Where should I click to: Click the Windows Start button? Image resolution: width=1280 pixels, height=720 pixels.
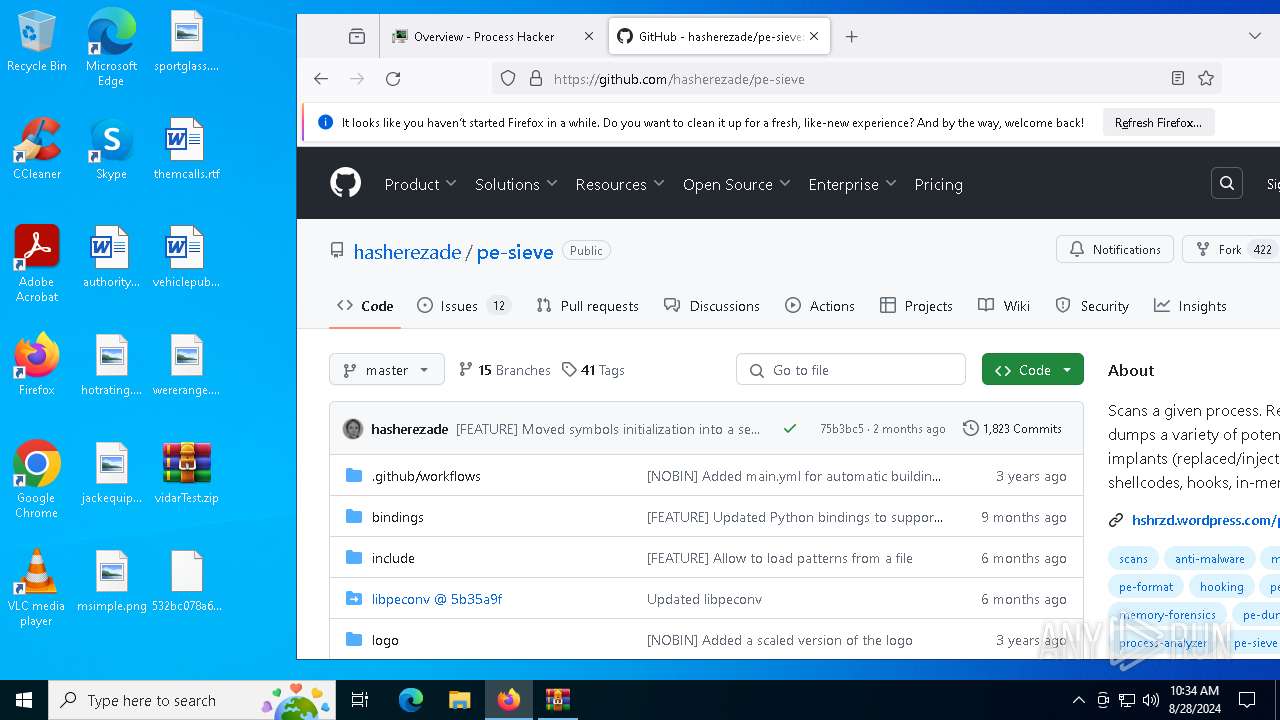click(24, 700)
